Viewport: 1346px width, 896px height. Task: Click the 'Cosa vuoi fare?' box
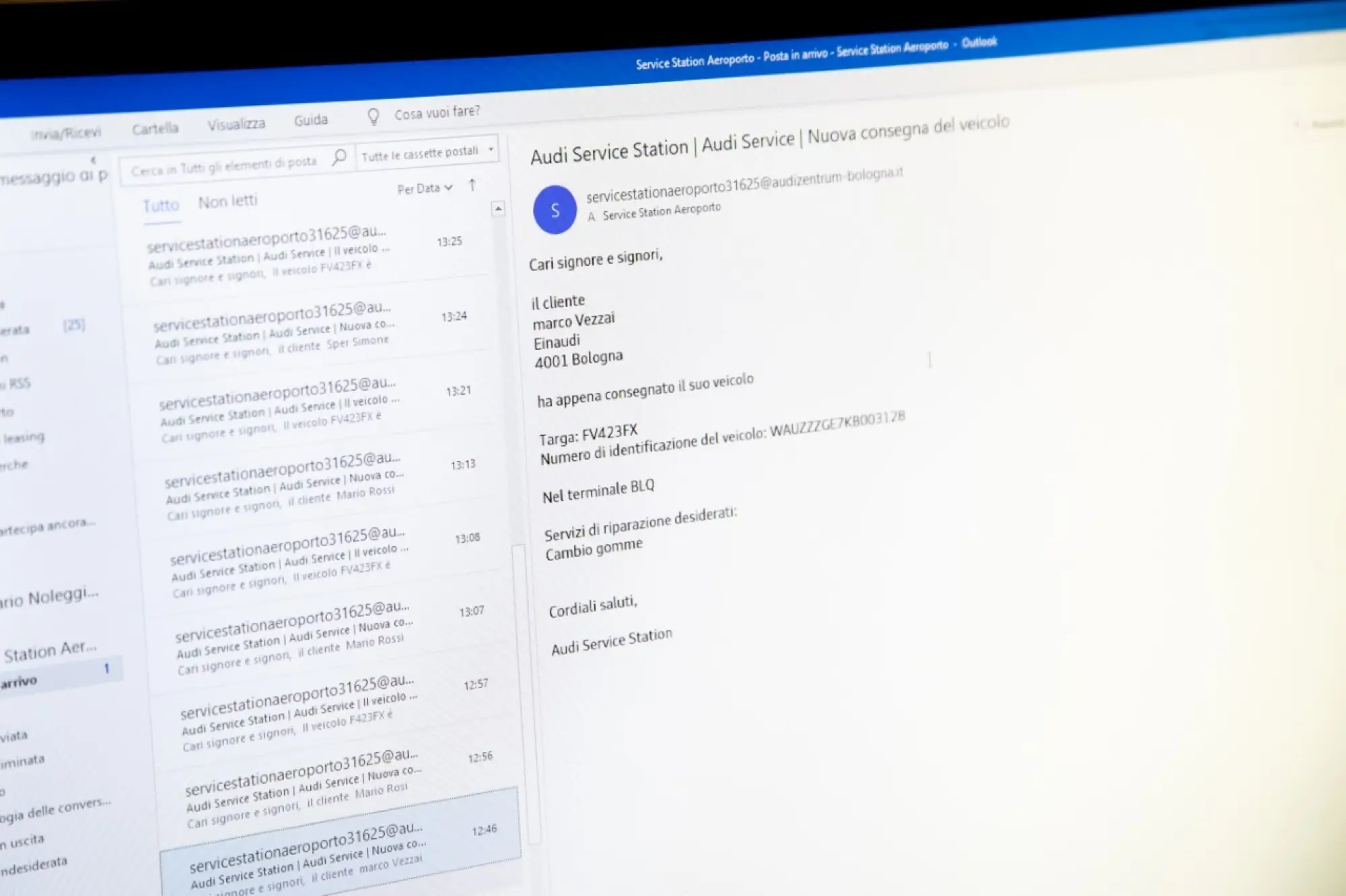(x=437, y=112)
